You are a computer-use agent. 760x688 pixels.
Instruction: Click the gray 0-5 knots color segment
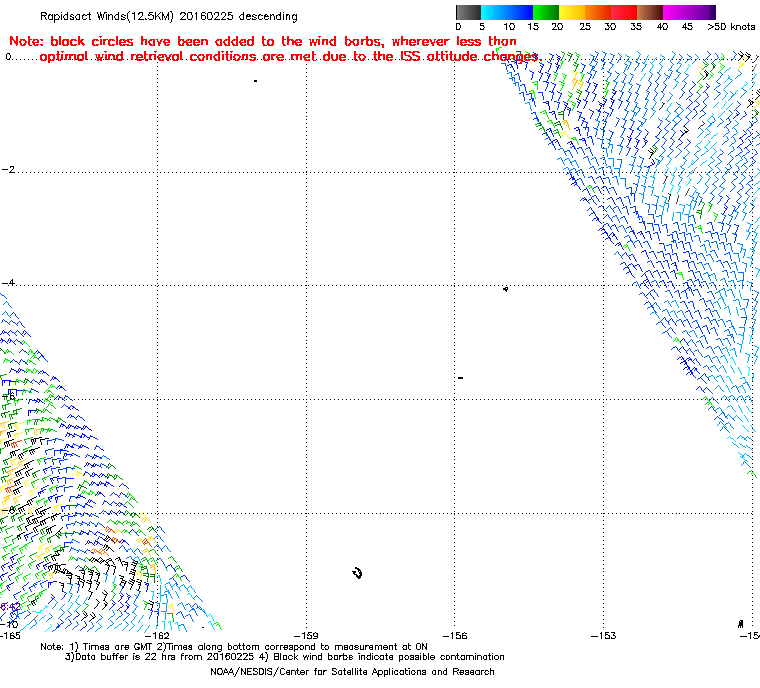coord(468,12)
